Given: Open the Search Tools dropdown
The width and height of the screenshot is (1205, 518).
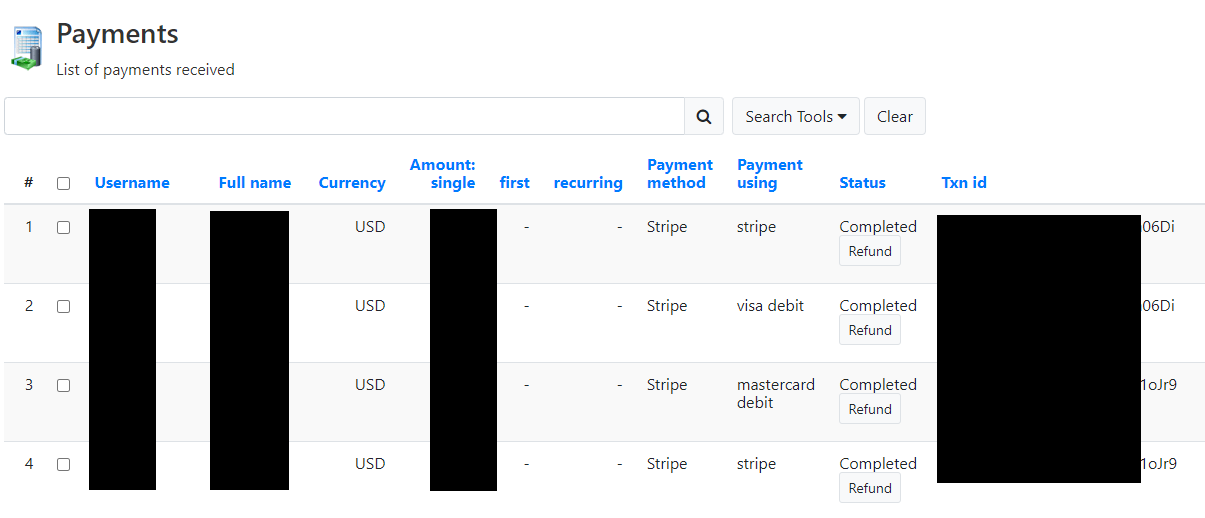Looking at the screenshot, I should point(796,116).
